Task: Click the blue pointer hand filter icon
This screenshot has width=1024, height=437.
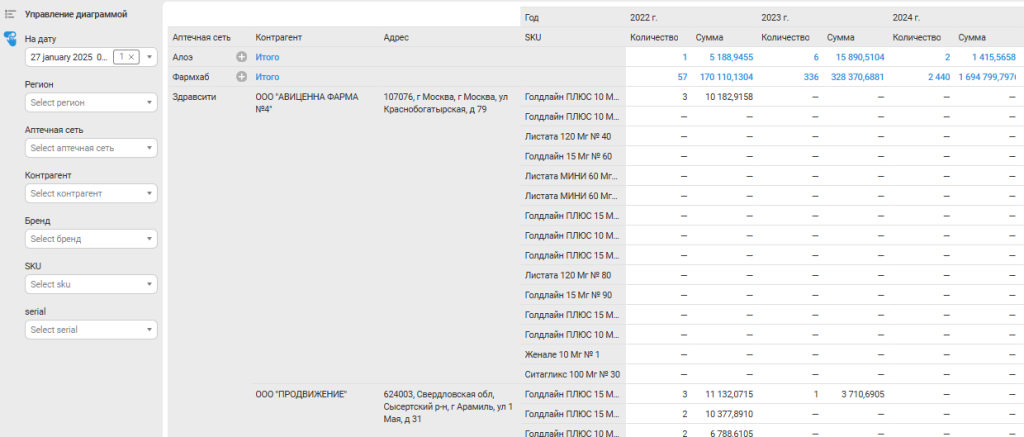Action: coord(10,39)
